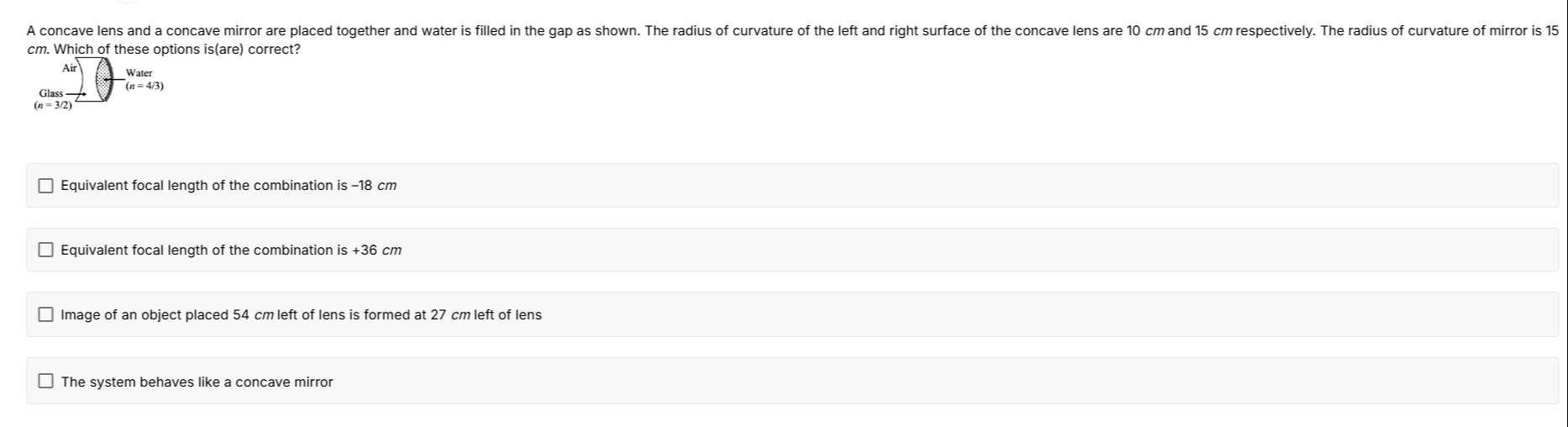Click the 'Glass' label in the diagram
This screenshot has width=1568, height=427.
(50, 93)
